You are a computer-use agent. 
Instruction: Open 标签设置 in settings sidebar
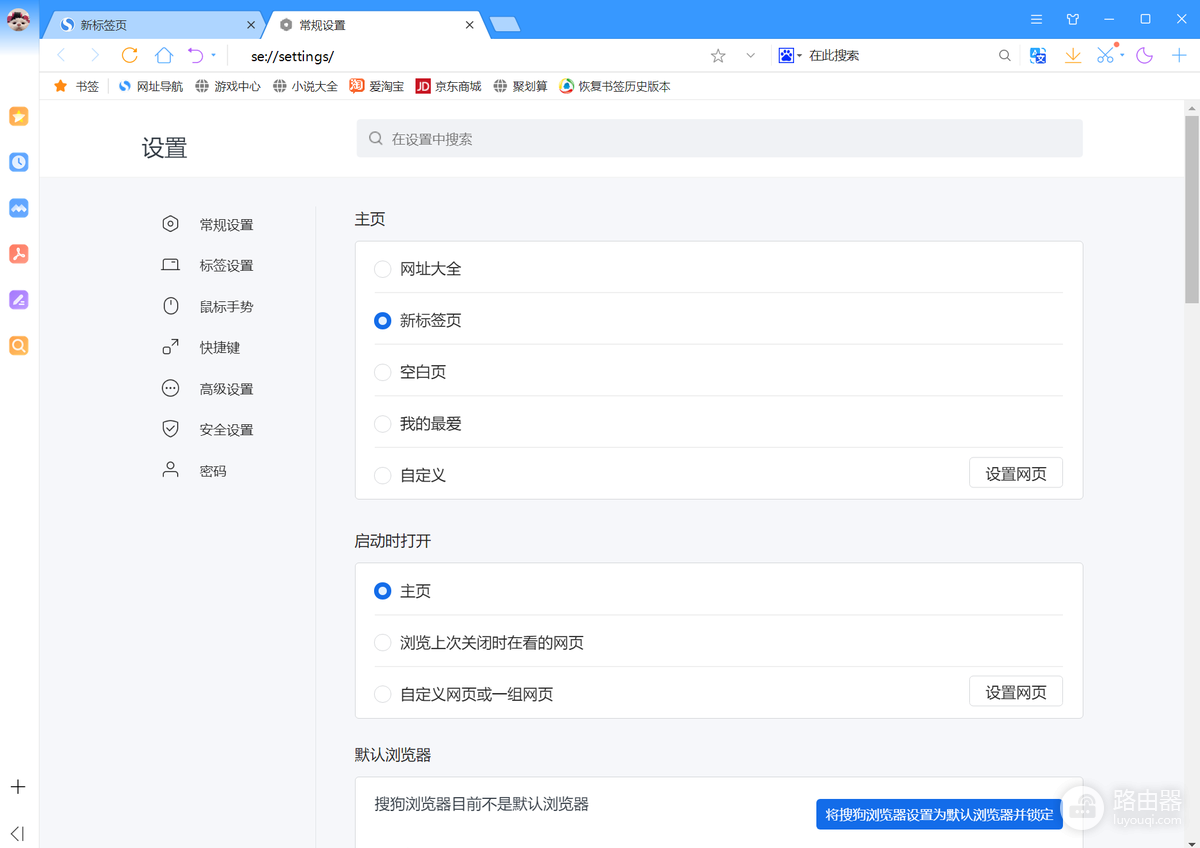208,266
